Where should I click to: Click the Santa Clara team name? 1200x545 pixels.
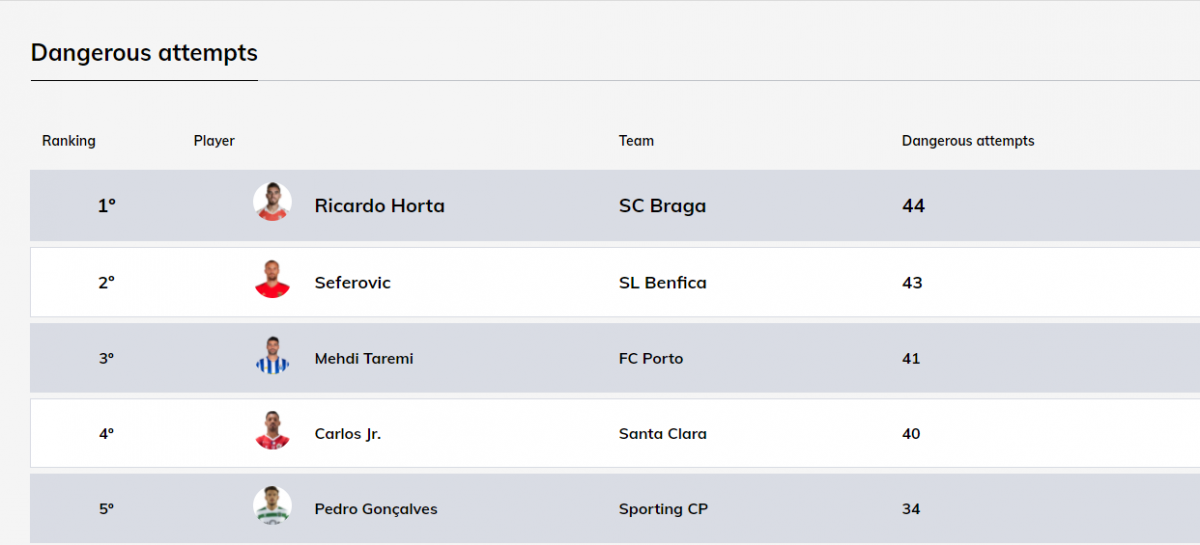[662, 434]
